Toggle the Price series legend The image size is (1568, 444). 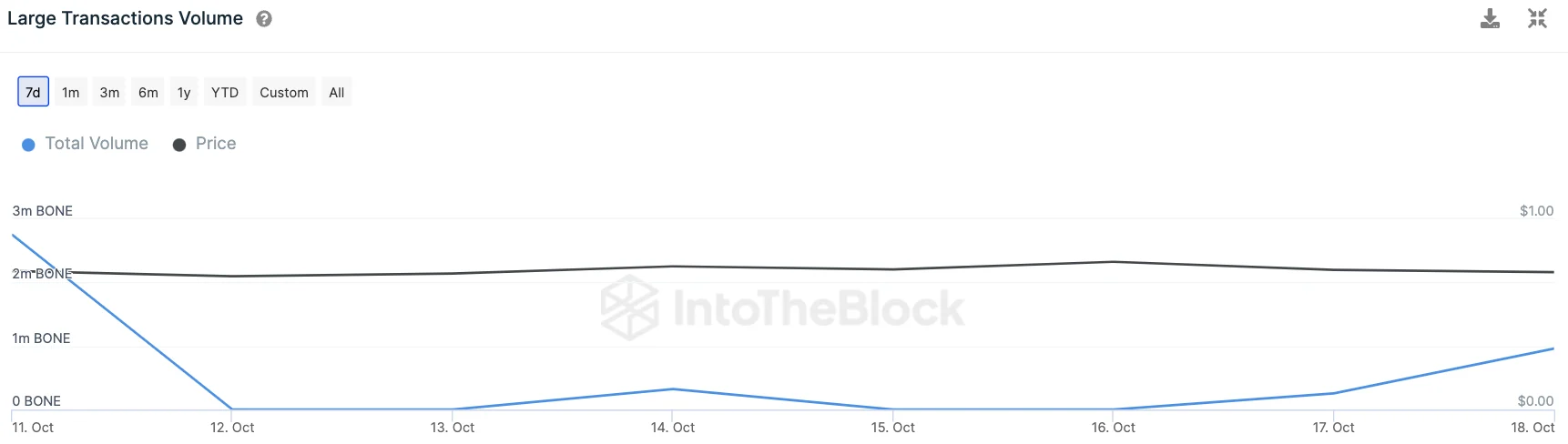(x=216, y=144)
